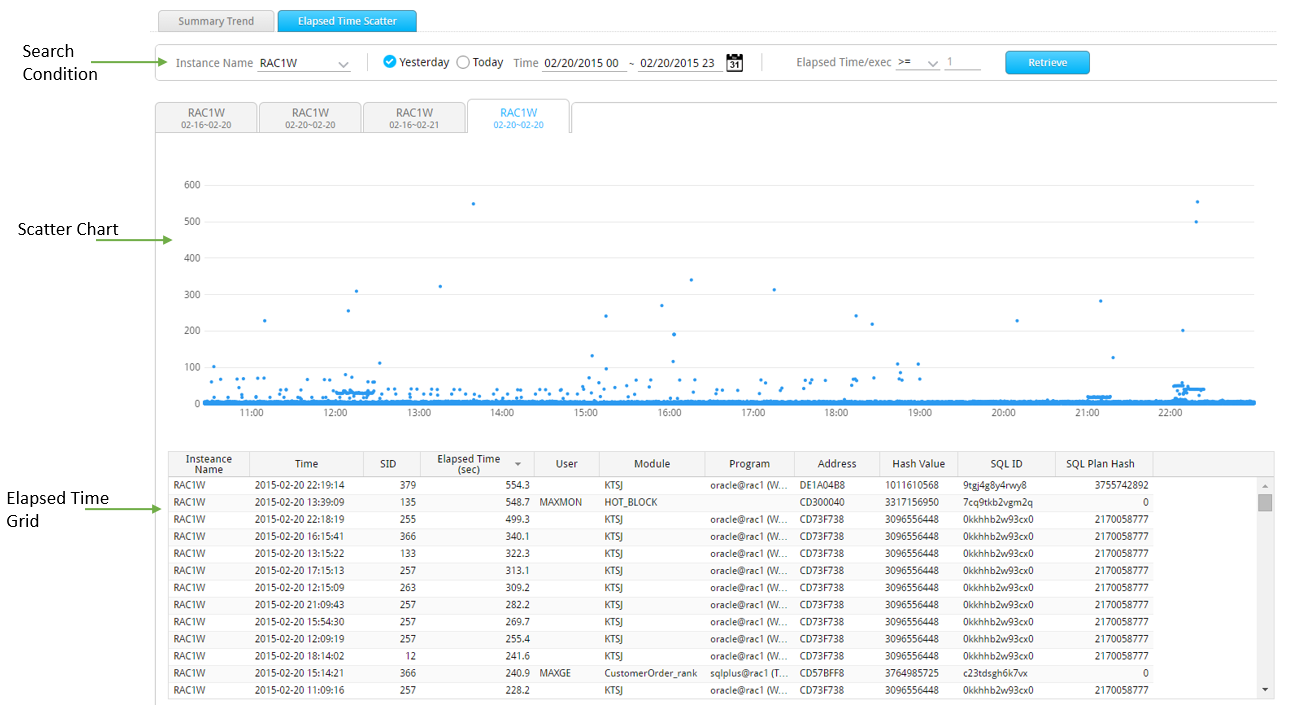The image size is (1290, 710).
Task: Sort by the Time column header
Action: (306, 464)
